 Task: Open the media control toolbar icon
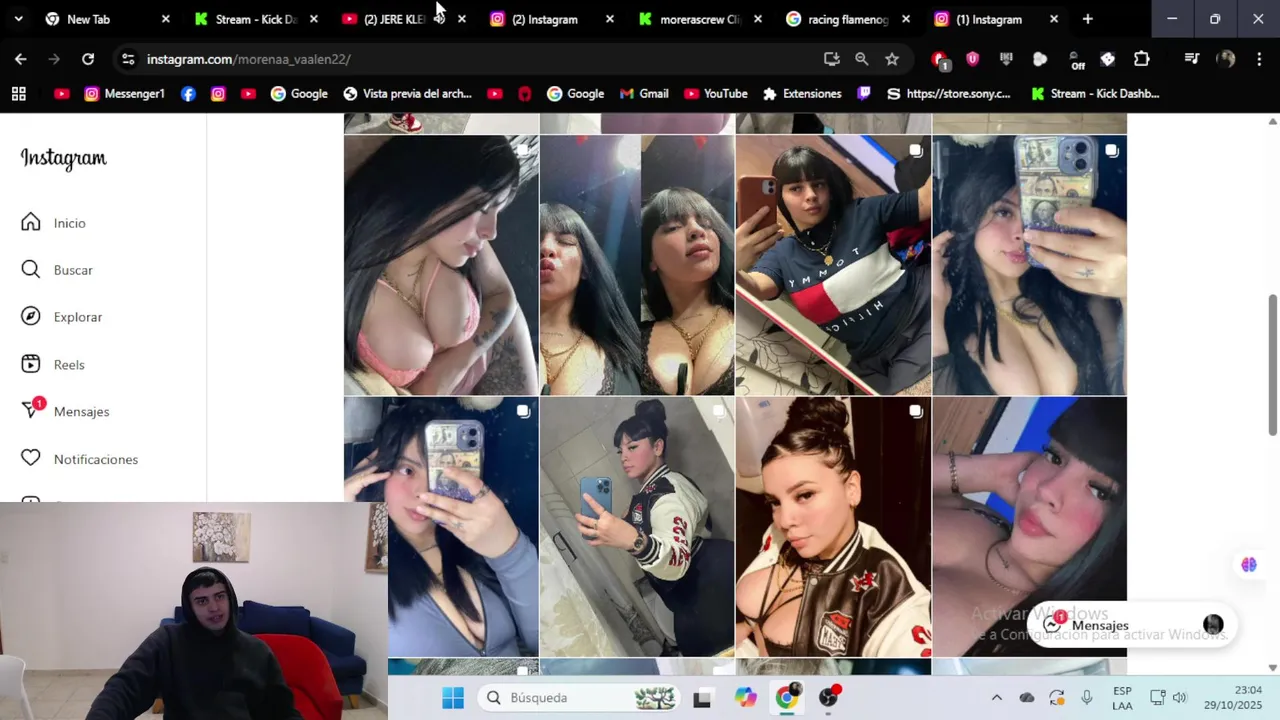click(x=1191, y=59)
